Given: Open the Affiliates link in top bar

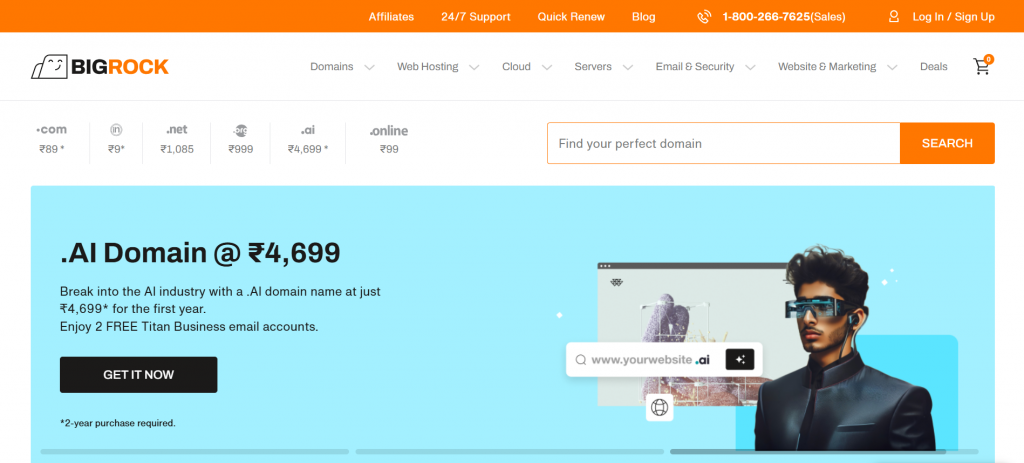Looking at the screenshot, I should [x=391, y=16].
